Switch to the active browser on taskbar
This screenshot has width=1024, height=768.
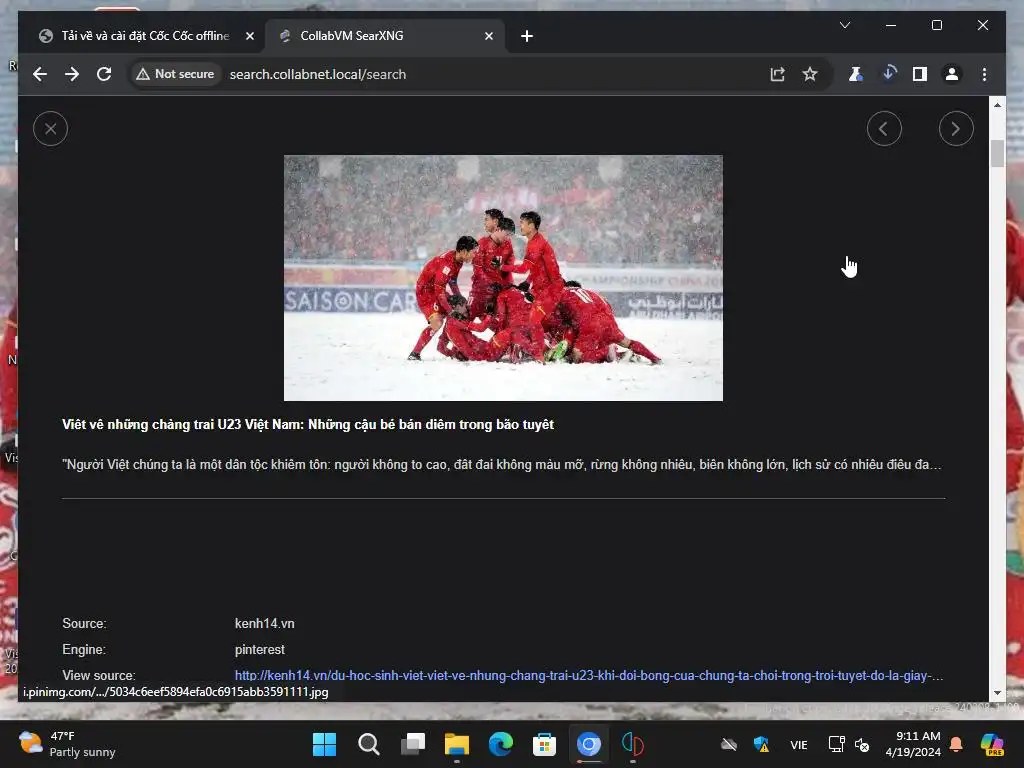pyautogui.click(x=588, y=744)
